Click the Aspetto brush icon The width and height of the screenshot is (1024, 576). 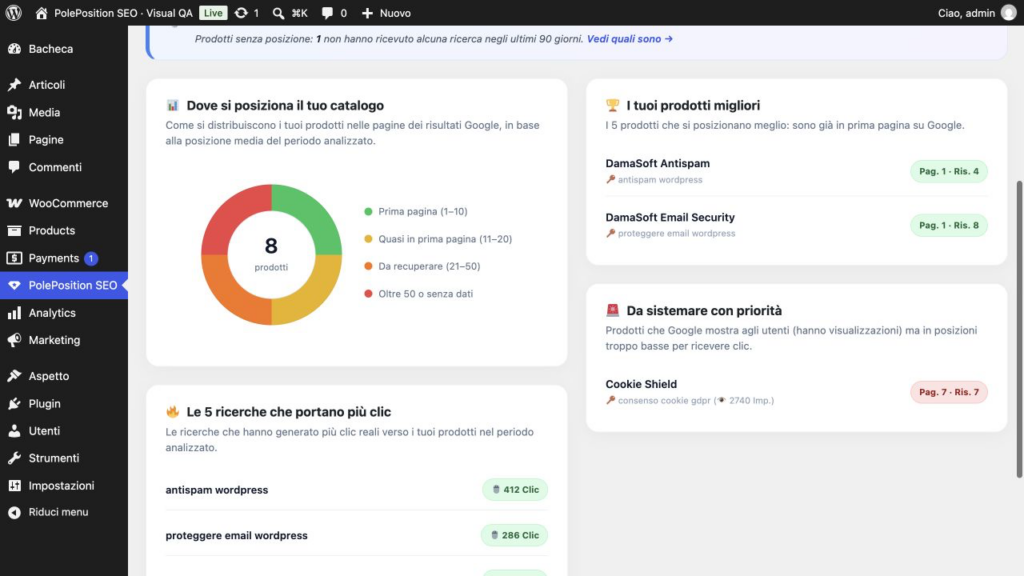[14, 376]
